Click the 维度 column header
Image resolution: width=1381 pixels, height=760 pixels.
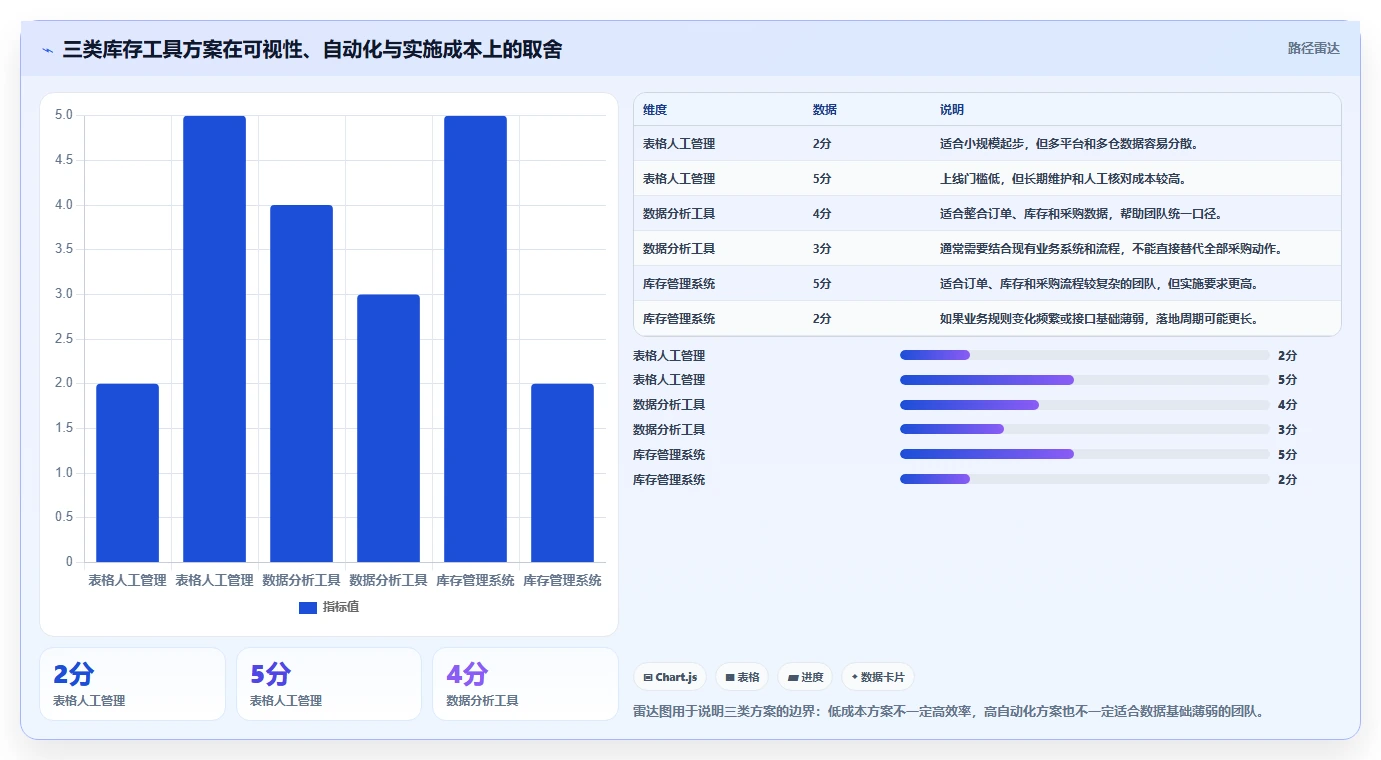point(655,110)
